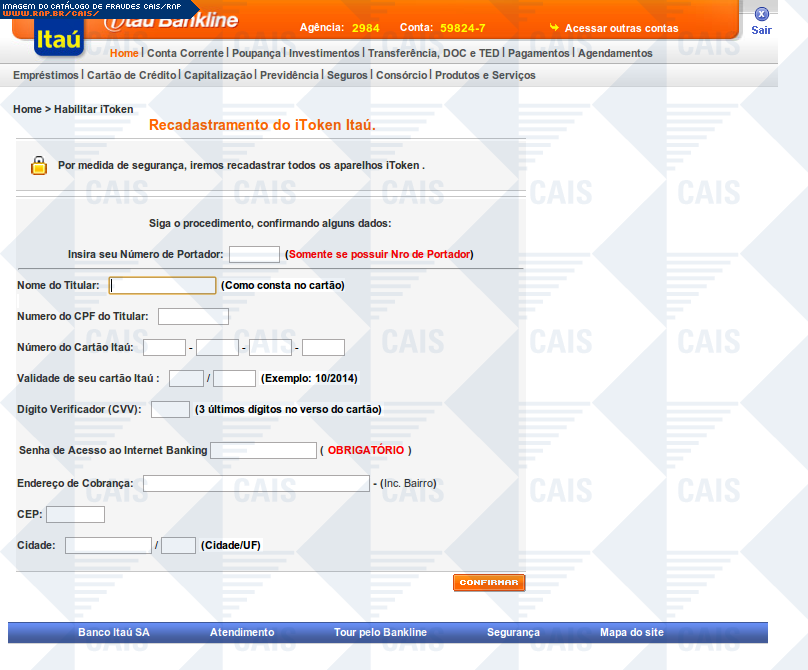Click the Sair exit icon
The height and width of the screenshot is (670, 808).
(x=761, y=14)
